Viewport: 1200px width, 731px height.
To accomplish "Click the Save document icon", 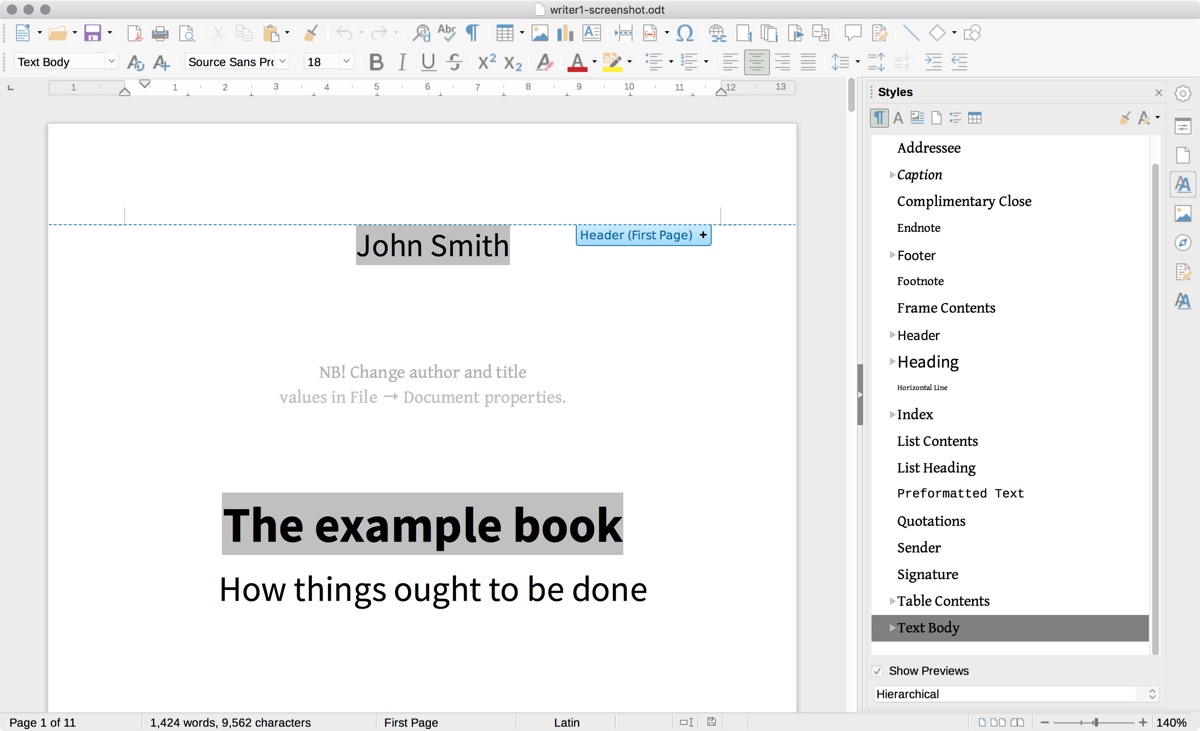I will (x=92, y=33).
